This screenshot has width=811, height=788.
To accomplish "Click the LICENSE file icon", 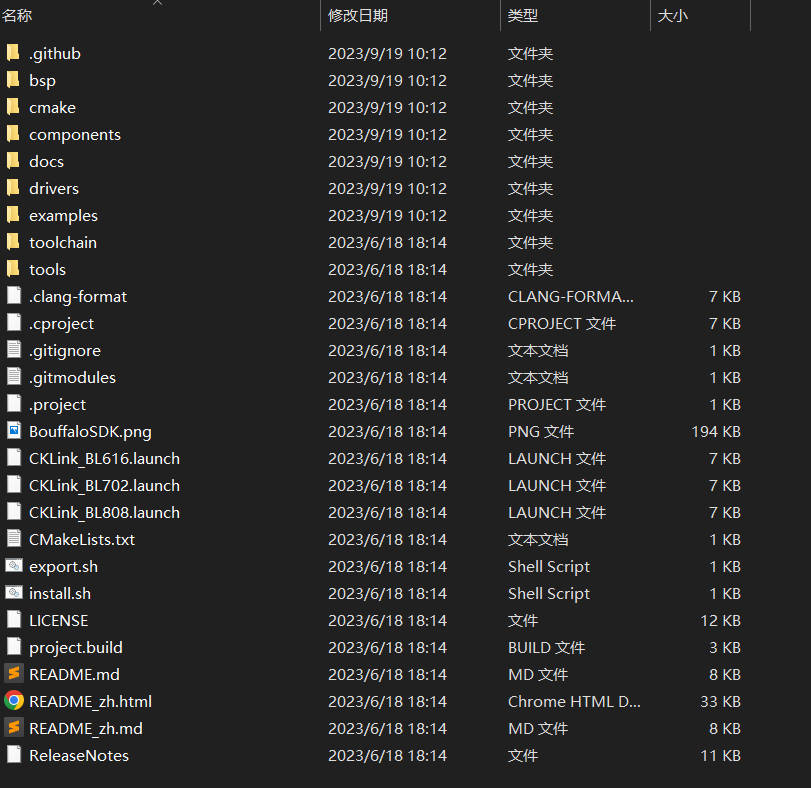I will coord(14,619).
